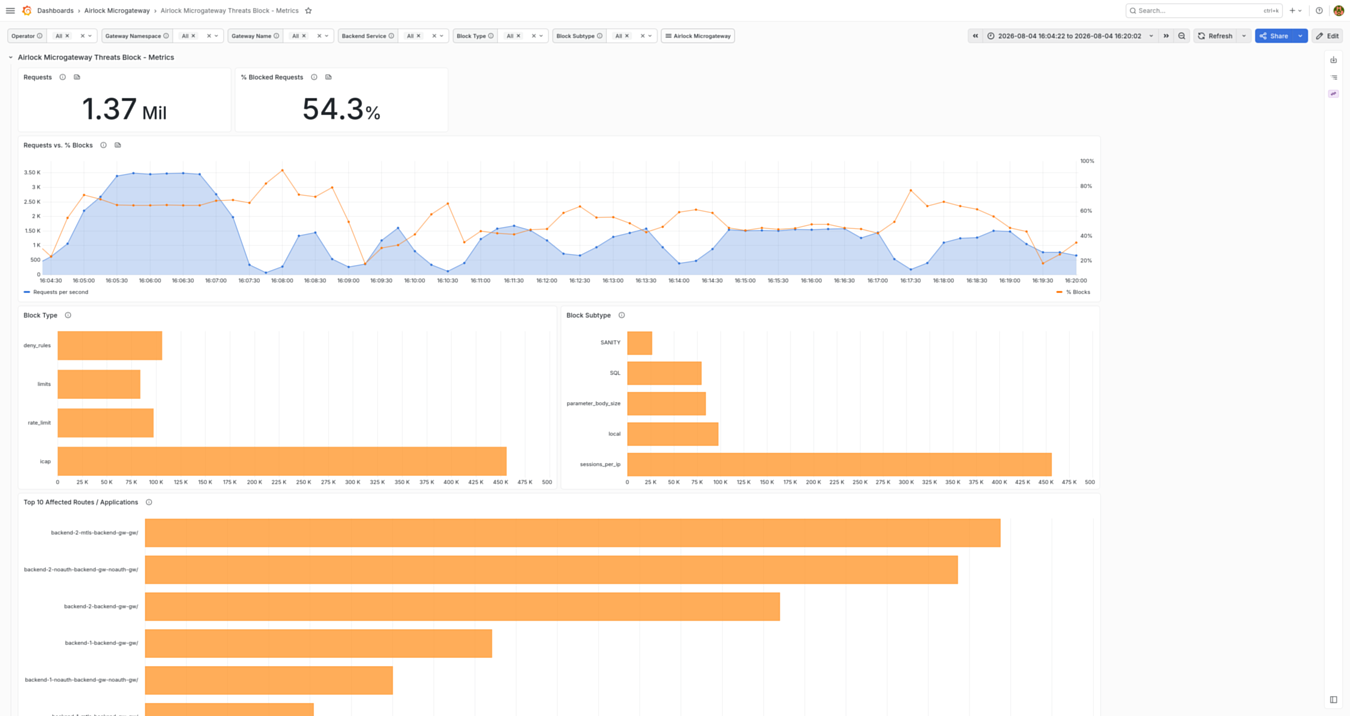Open the time range picker

pyautogui.click(x=1071, y=36)
